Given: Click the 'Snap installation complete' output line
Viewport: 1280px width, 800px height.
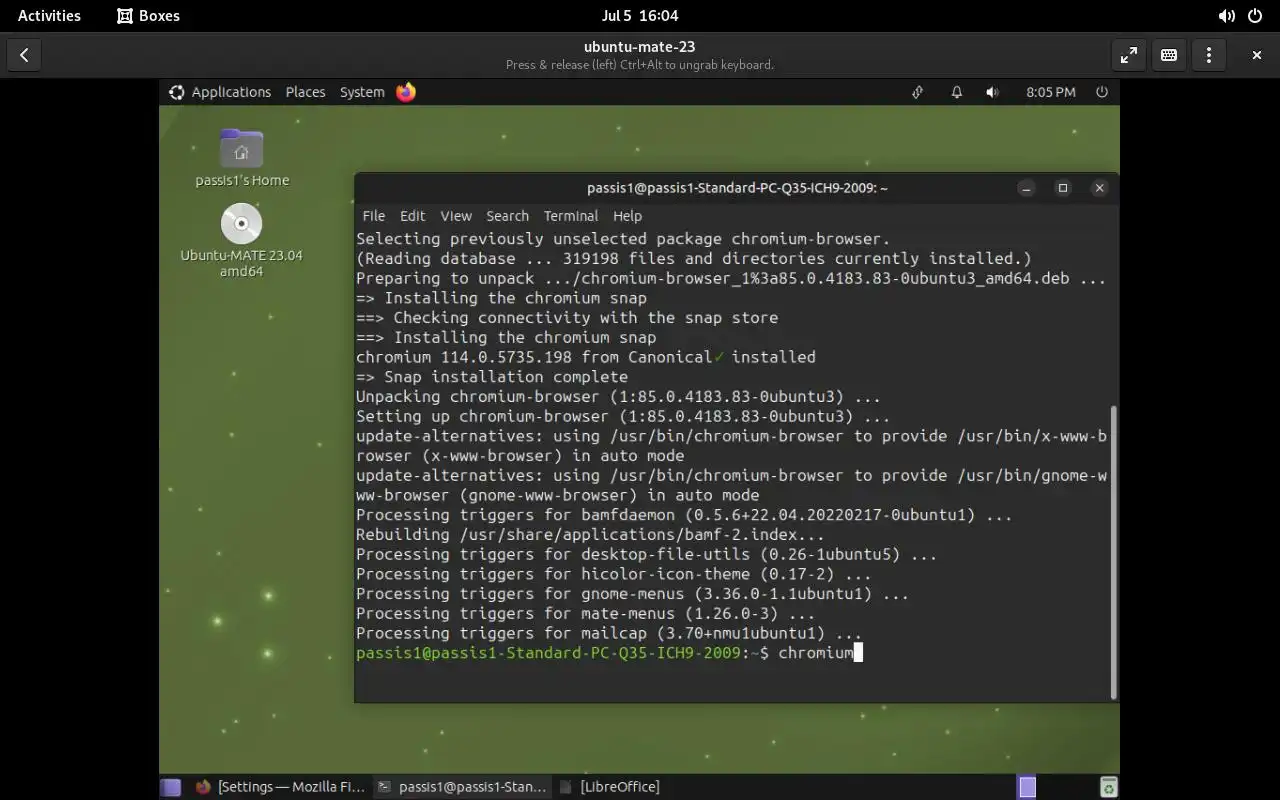Looking at the screenshot, I should [492, 377].
